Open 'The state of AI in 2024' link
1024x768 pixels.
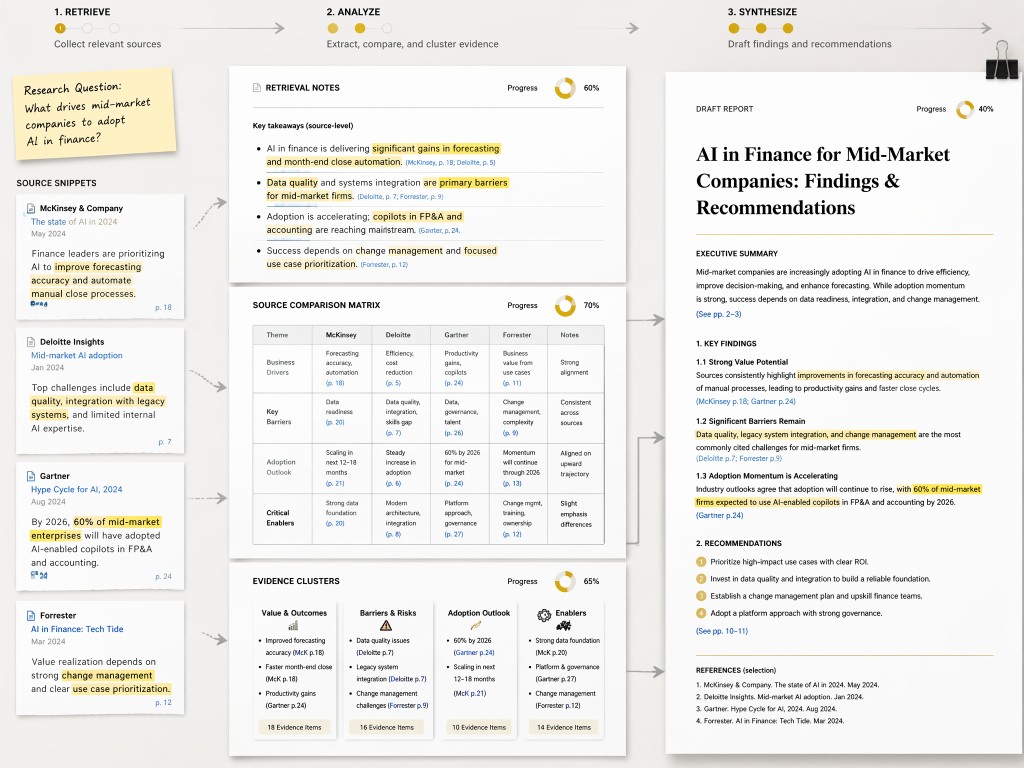click(74, 221)
